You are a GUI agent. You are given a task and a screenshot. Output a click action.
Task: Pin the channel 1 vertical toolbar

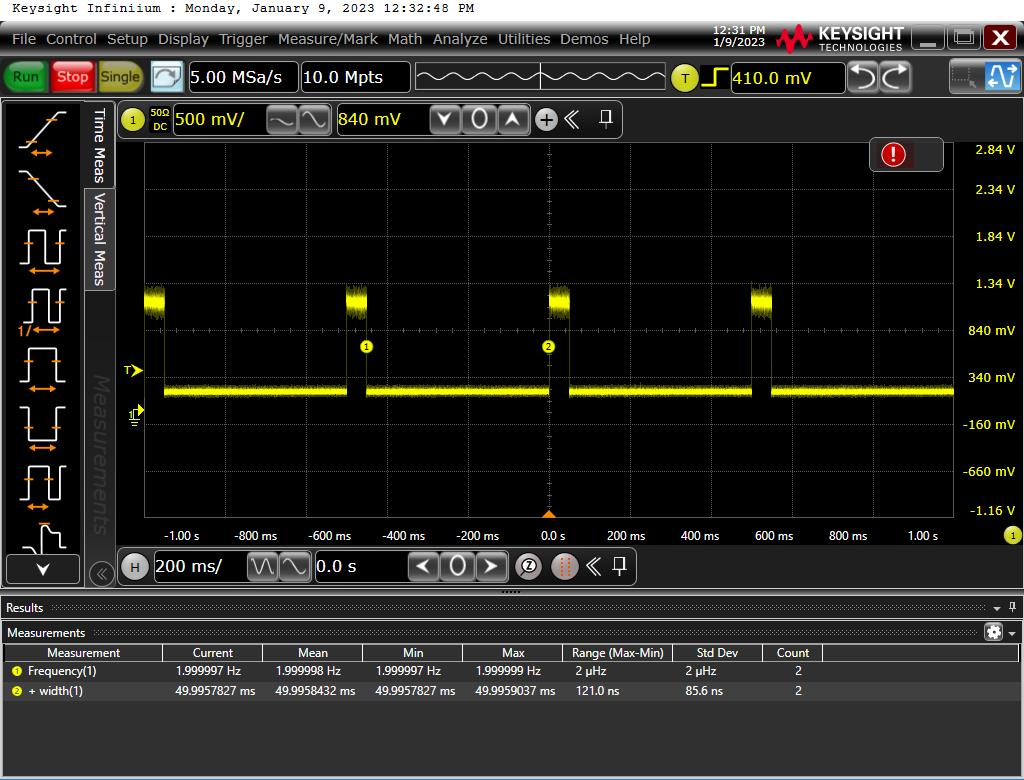pos(605,120)
